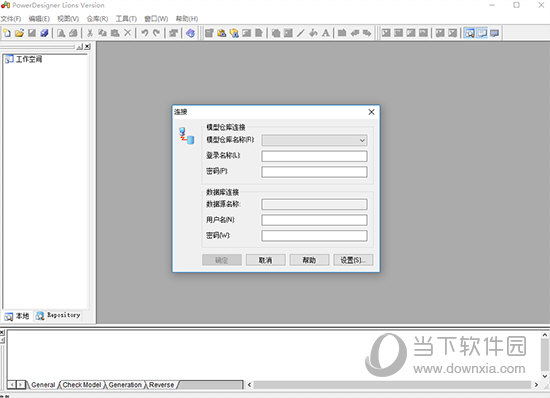Click the output horizontal scrollbar right arrow

[x=536, y=385]
